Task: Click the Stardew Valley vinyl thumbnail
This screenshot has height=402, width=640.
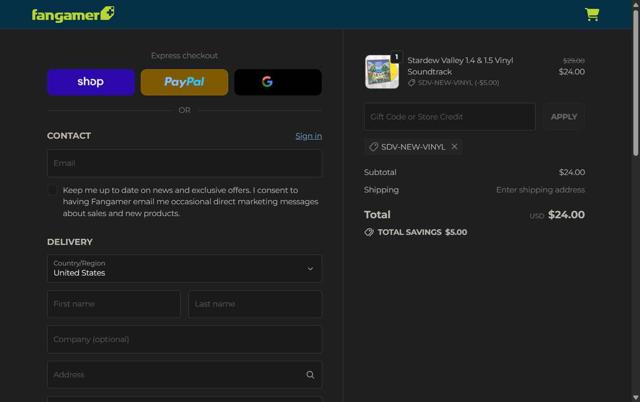Action: pos(381,72)
